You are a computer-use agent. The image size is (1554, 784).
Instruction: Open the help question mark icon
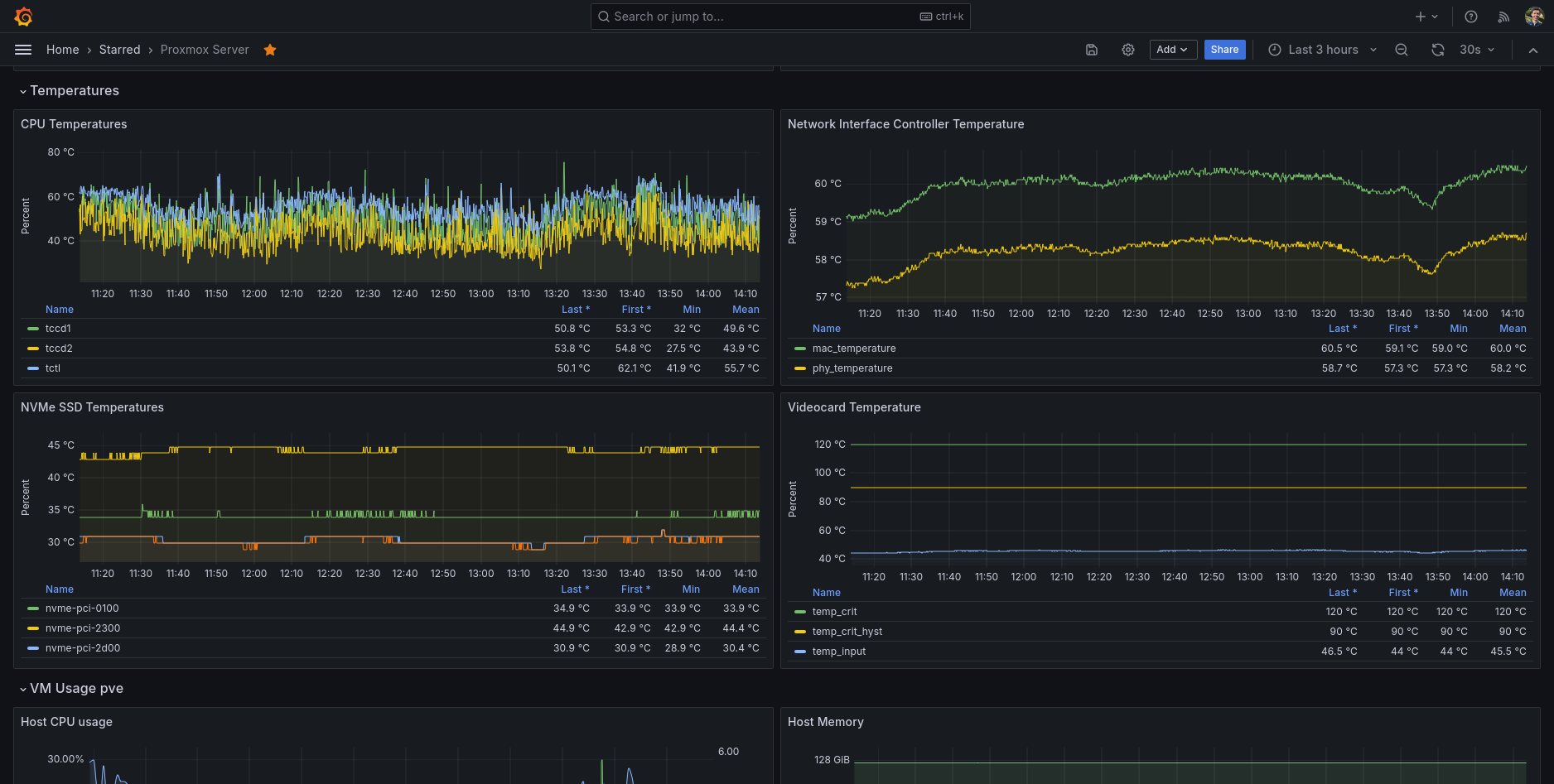(x=1471, y=17)
